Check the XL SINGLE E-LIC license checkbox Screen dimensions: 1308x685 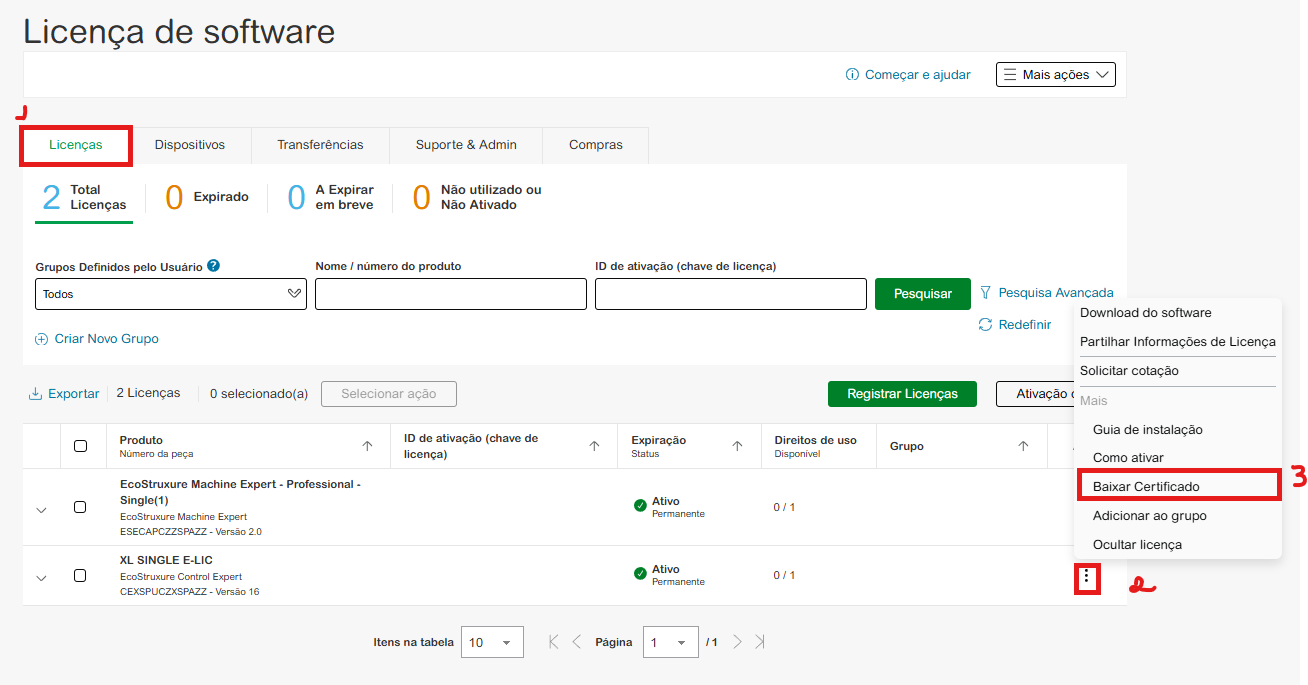pos(80,576)
